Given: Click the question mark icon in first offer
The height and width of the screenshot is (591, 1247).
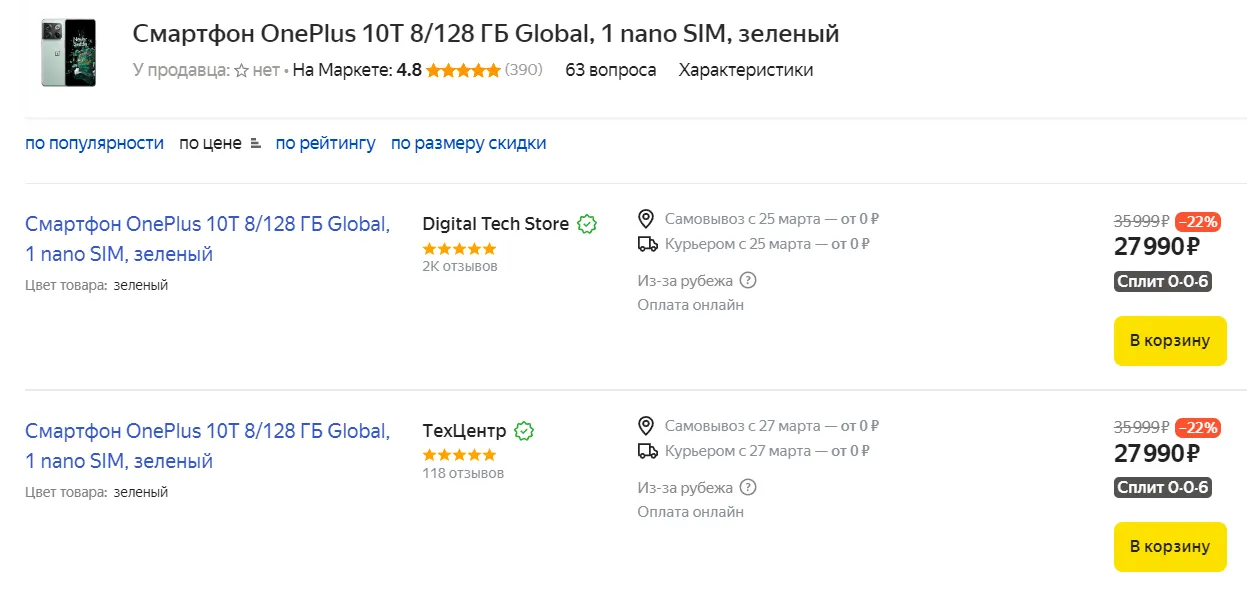Looking at the screenshot, I should 748,281.
